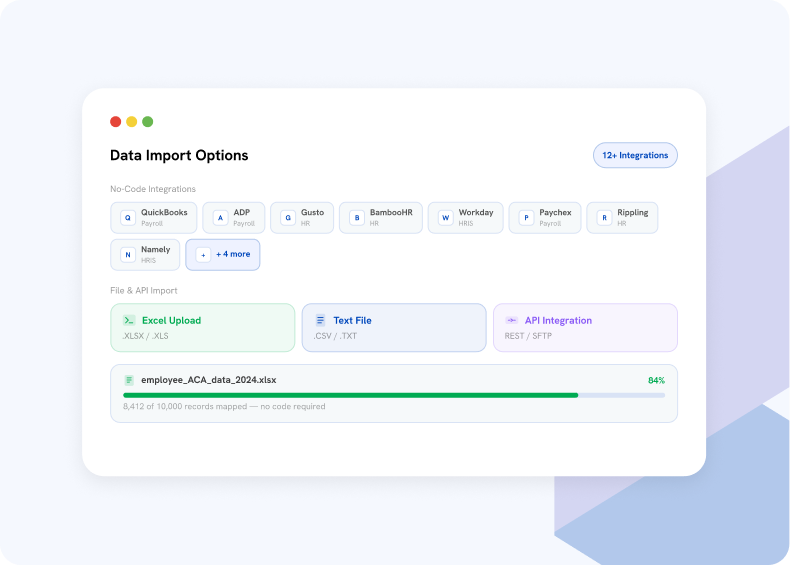
Task: Switch to the Text File import option
Action: tap(394, 328)
